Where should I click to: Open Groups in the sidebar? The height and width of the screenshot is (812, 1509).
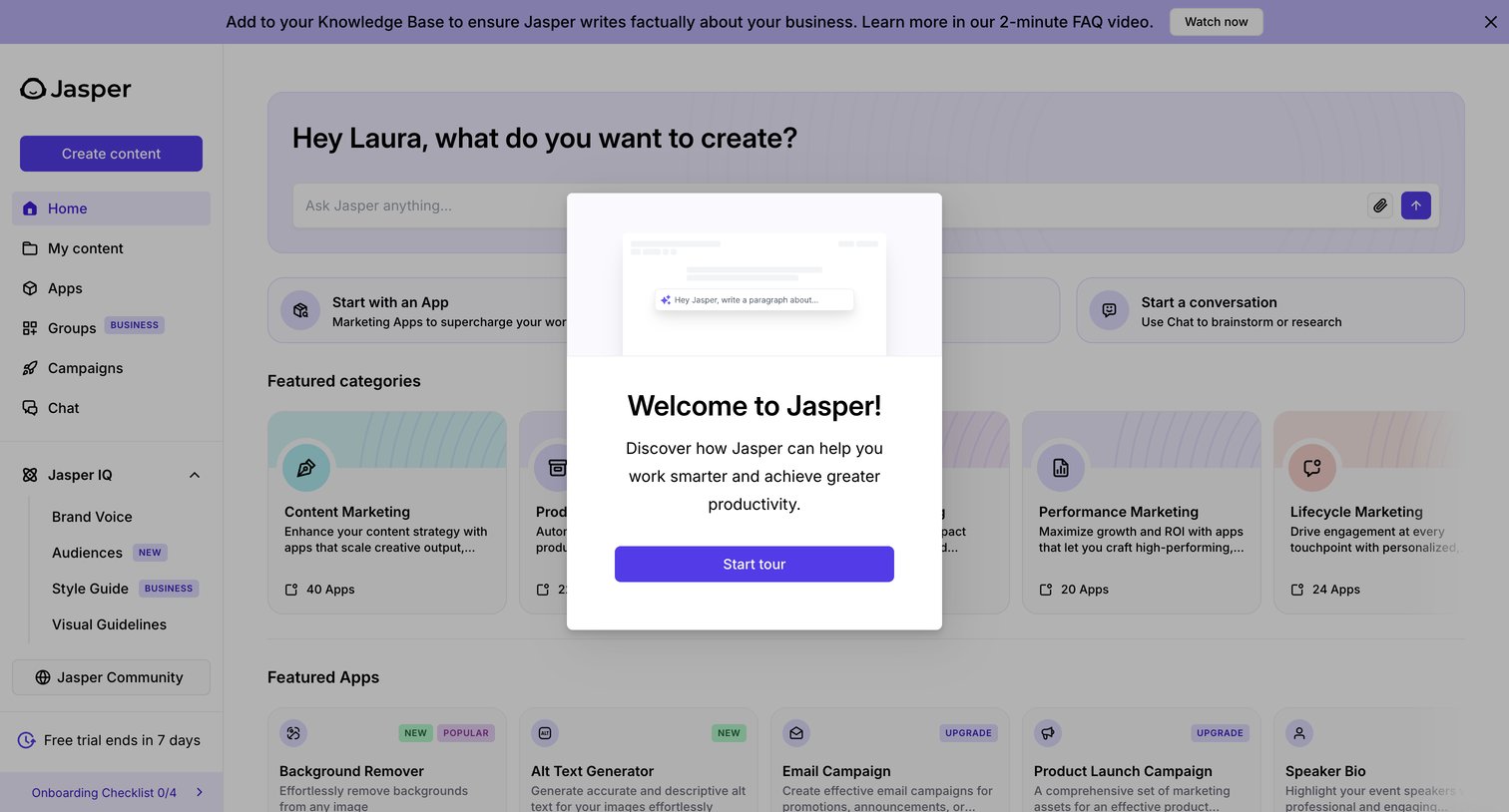[111, 328]
